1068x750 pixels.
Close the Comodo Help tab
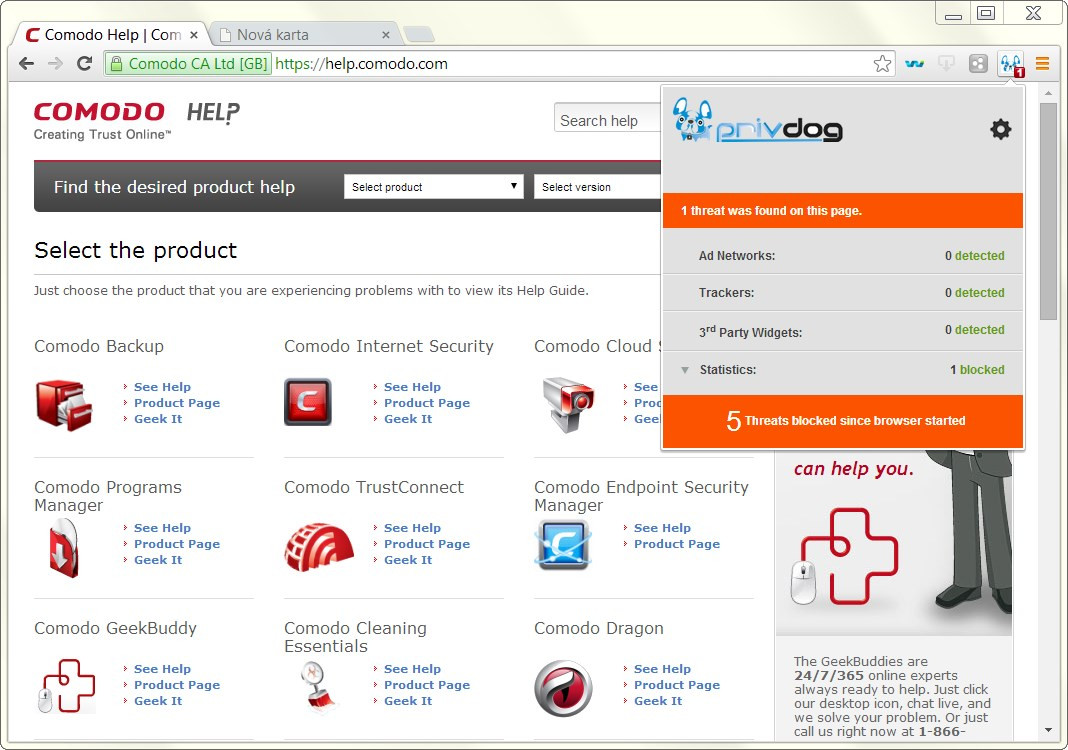pyautogui.click(x=194, y=35)
